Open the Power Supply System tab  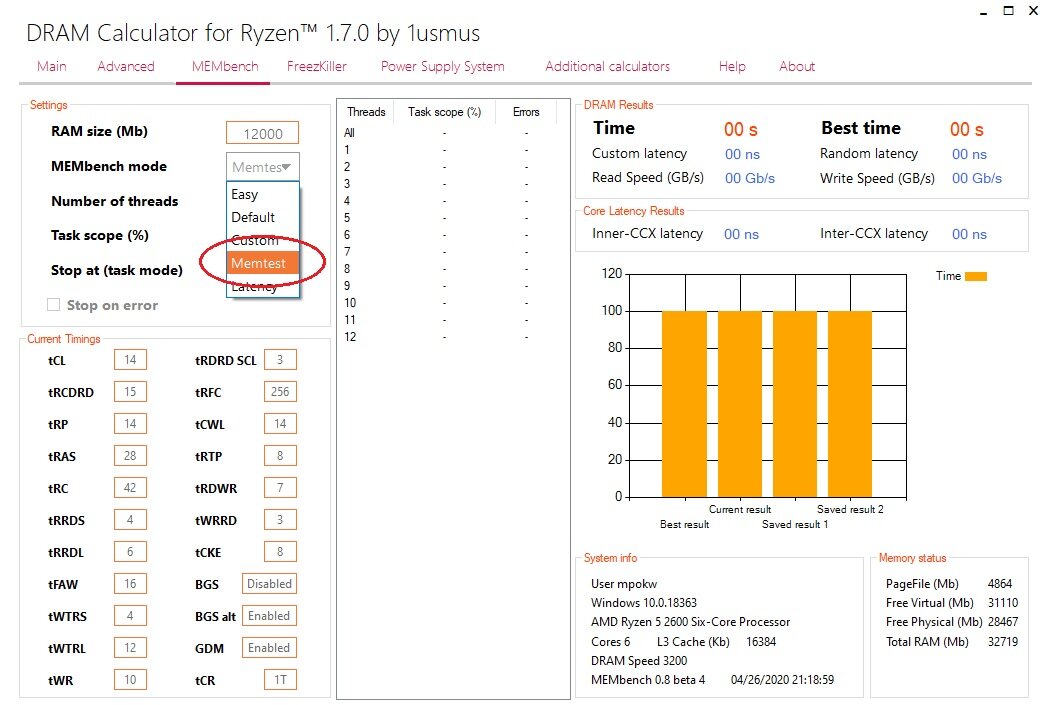442,66
